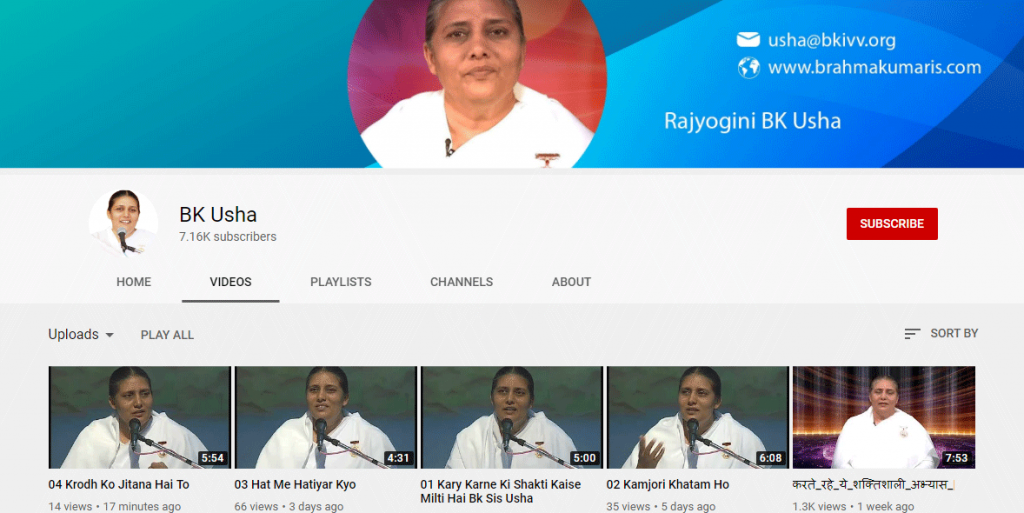Click title 04 Krodh Ko Jitana Hai To
Viewport: 1024px width, 513px height.
119,485
